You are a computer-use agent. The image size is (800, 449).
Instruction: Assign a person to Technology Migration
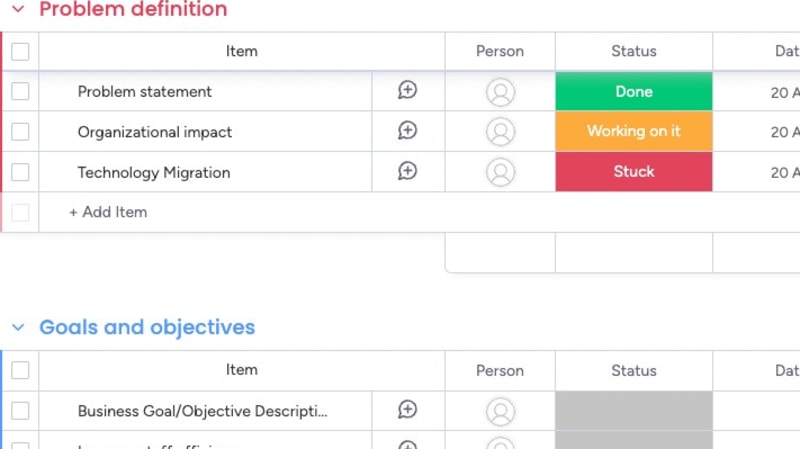[500, 172]
